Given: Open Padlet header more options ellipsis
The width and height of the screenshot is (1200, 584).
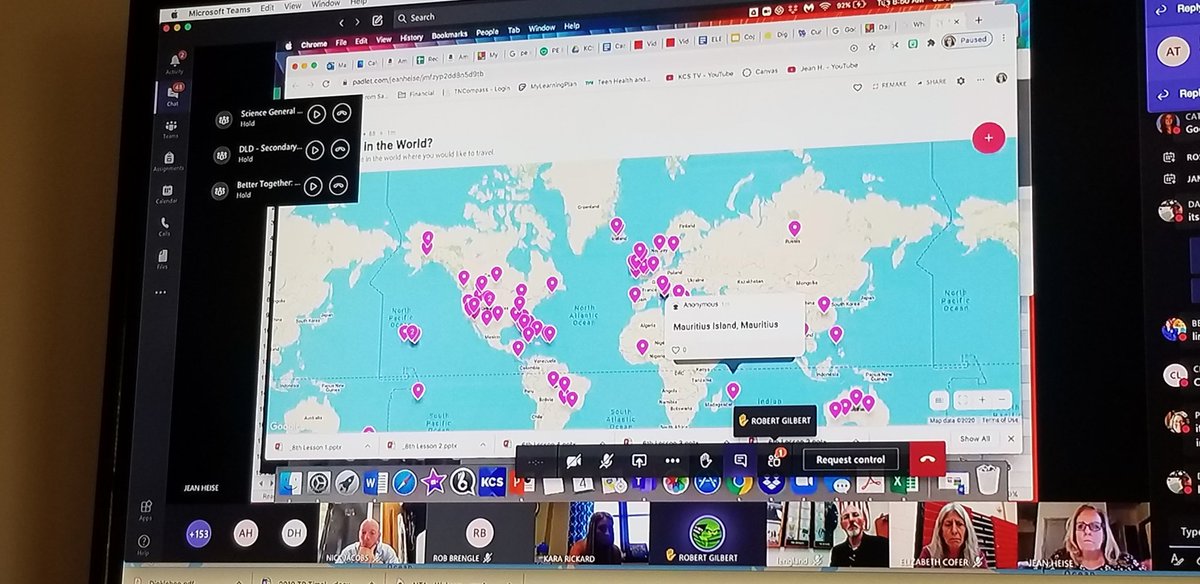Looking at the screenshot, I should pos(981,80).
